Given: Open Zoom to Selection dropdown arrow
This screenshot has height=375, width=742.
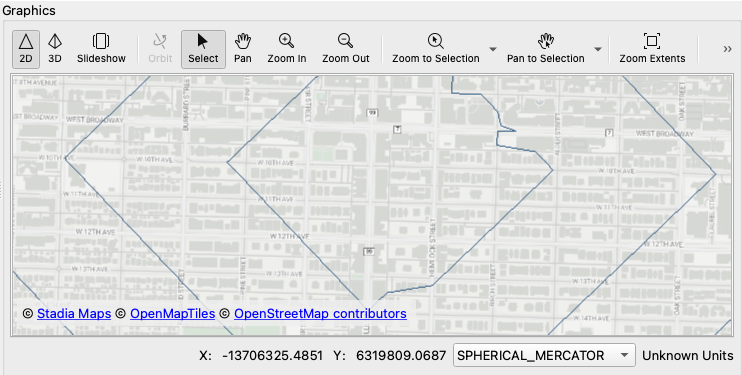Looking at the screenshot, I should coord(493,49).
